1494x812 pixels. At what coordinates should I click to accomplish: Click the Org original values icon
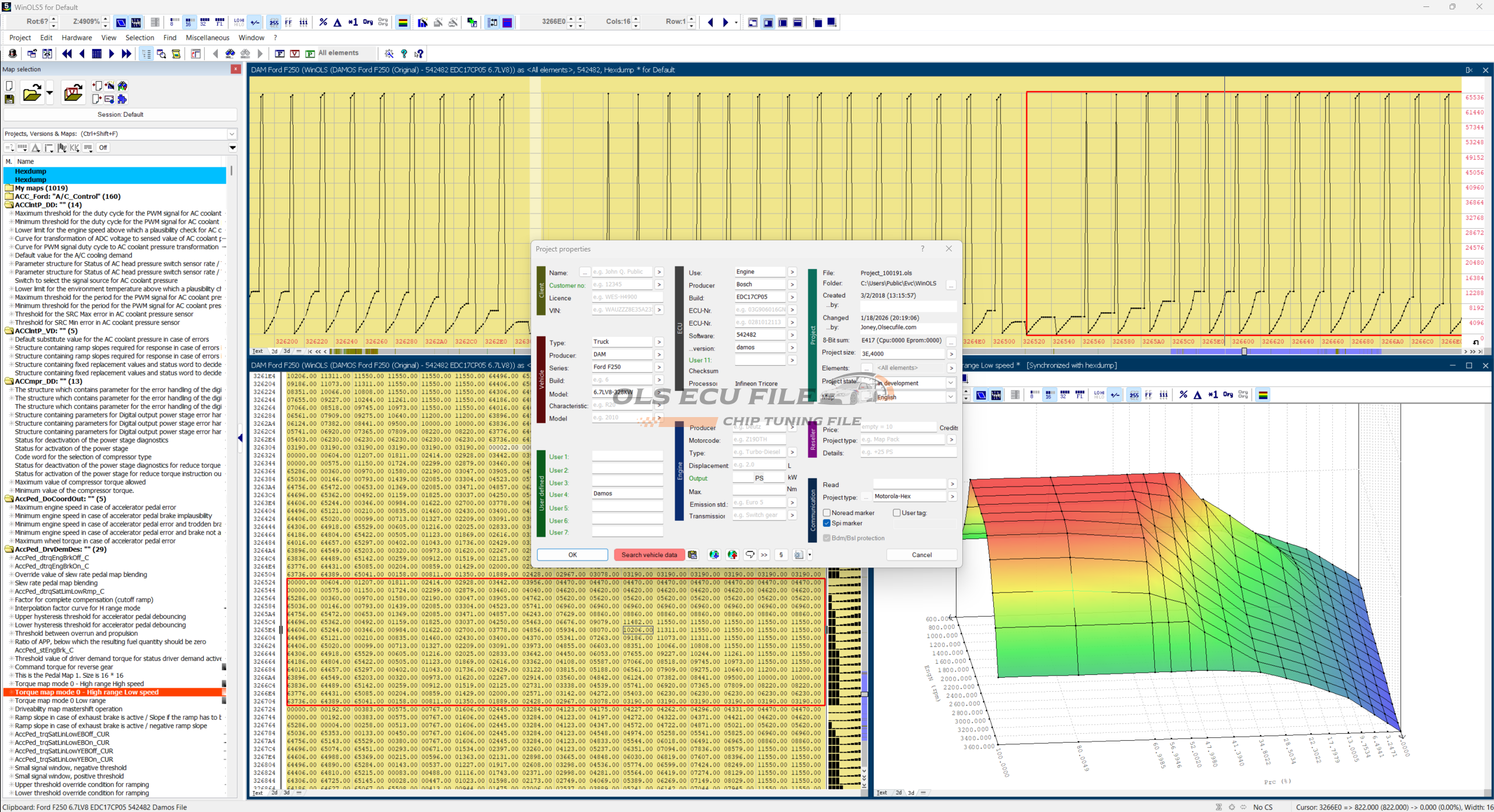[x=368, y=22]
